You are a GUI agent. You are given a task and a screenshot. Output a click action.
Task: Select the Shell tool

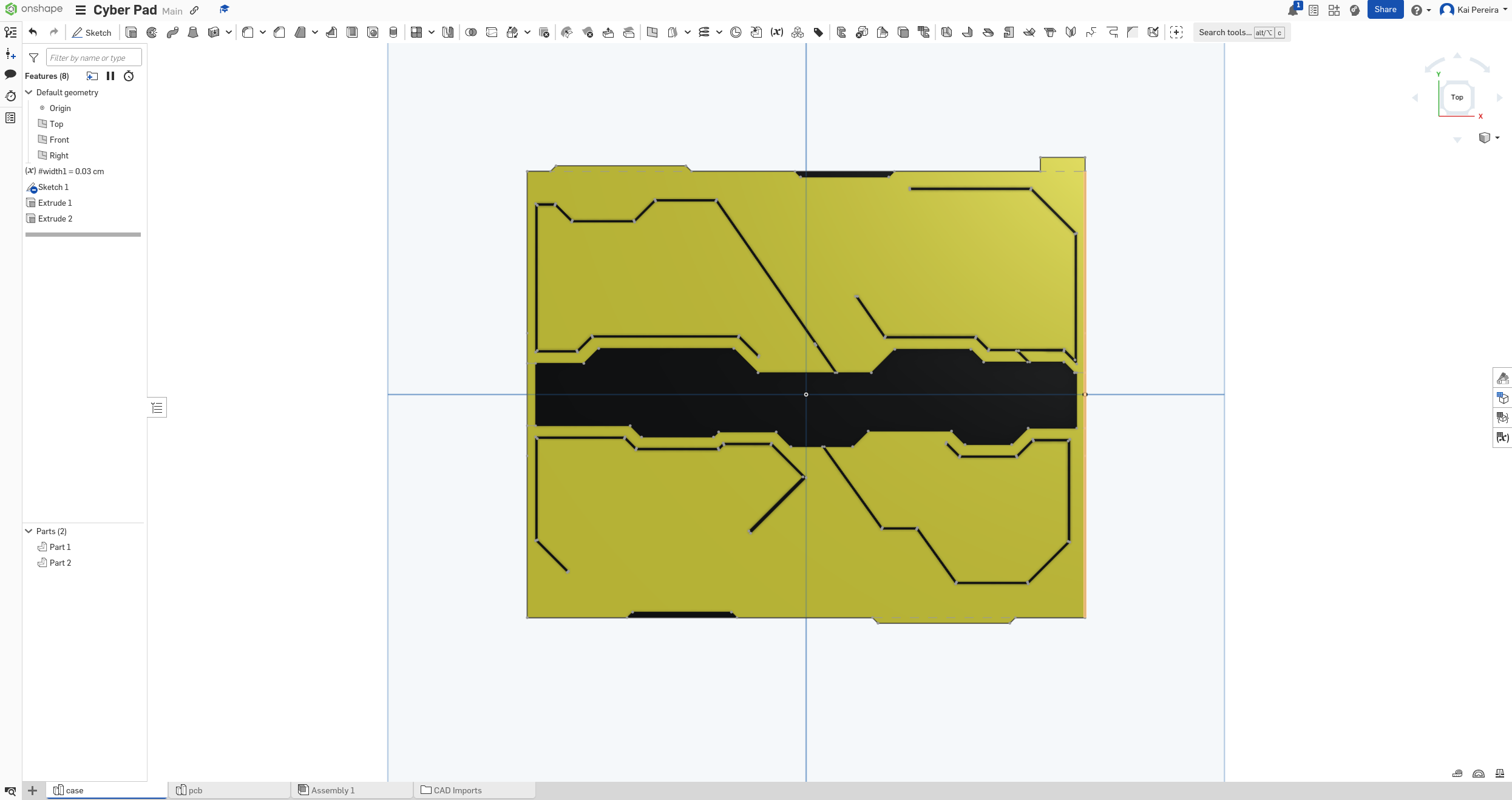coord(352,32)
